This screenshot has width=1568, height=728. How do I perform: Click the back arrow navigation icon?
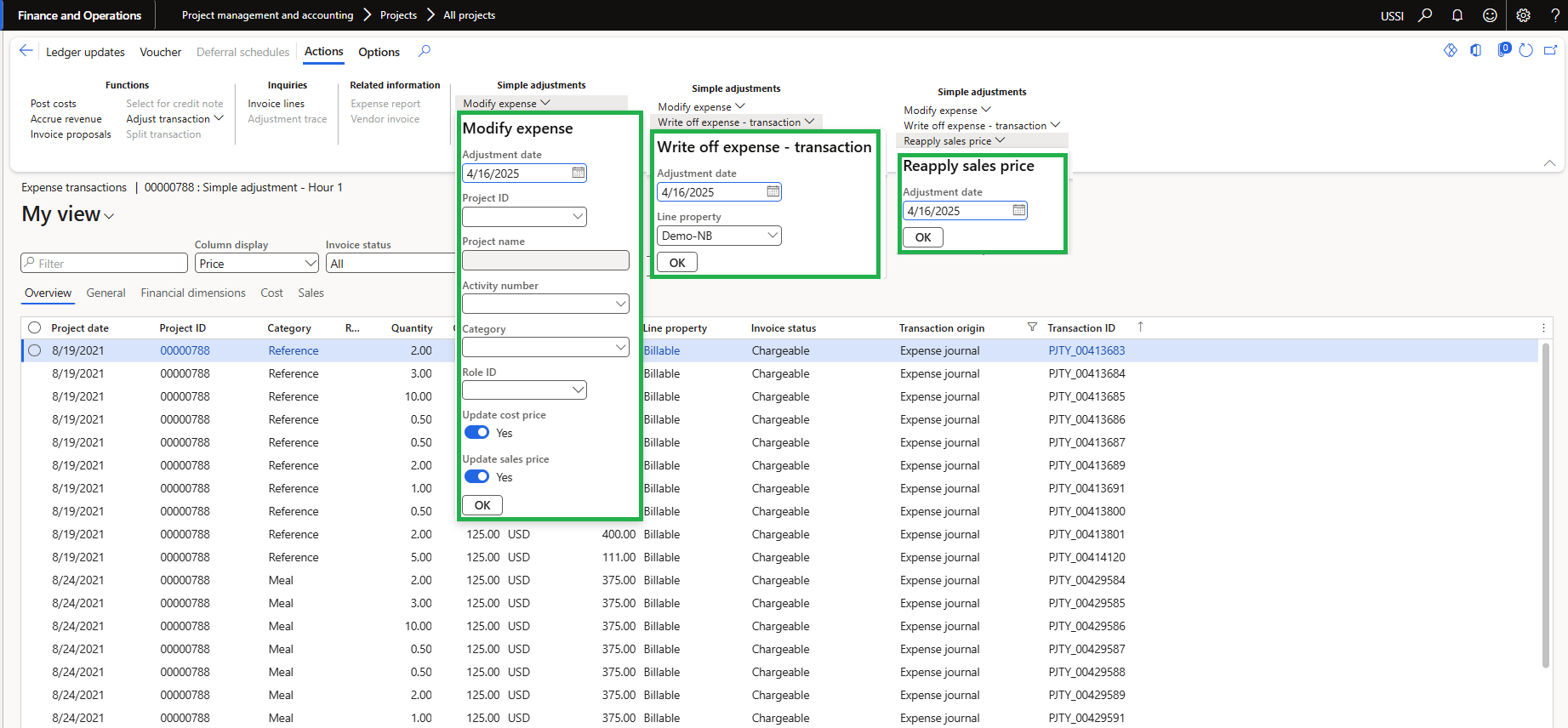tap(26, 51)
